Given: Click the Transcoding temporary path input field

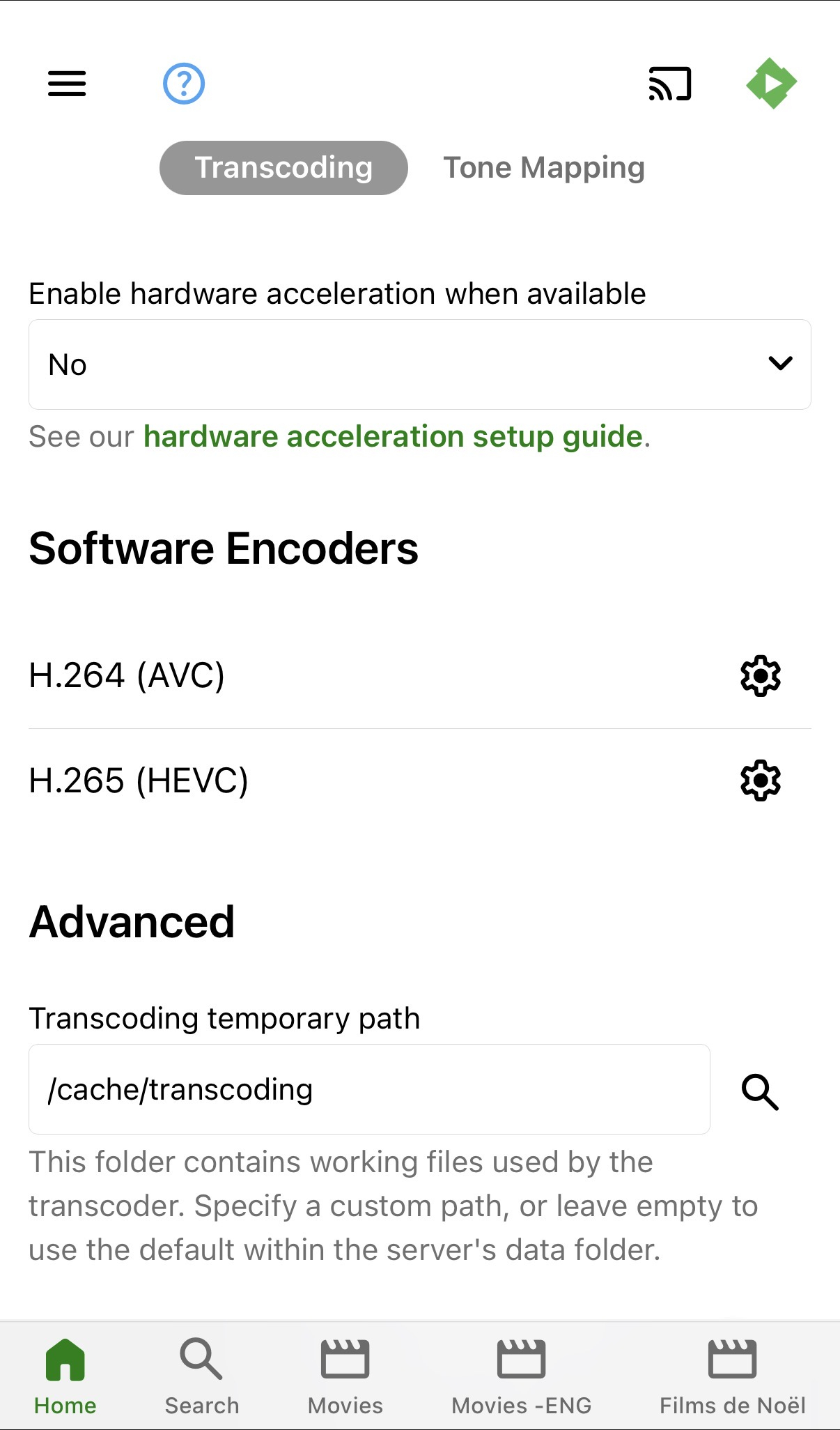Looking at the screenshot, I should pyautogui.click(x=369, y=1089).
